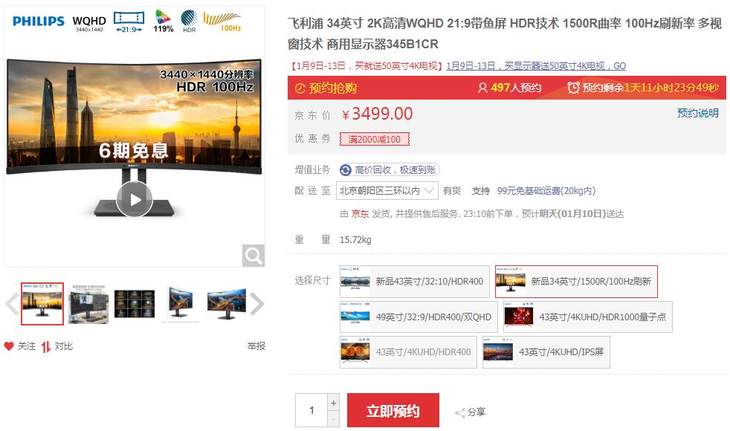The height and width of the screenshot is (431, 730).
Task: Open the 1月9日-13日 买显示器送4K电视 promo link
Action: (536, 66)
